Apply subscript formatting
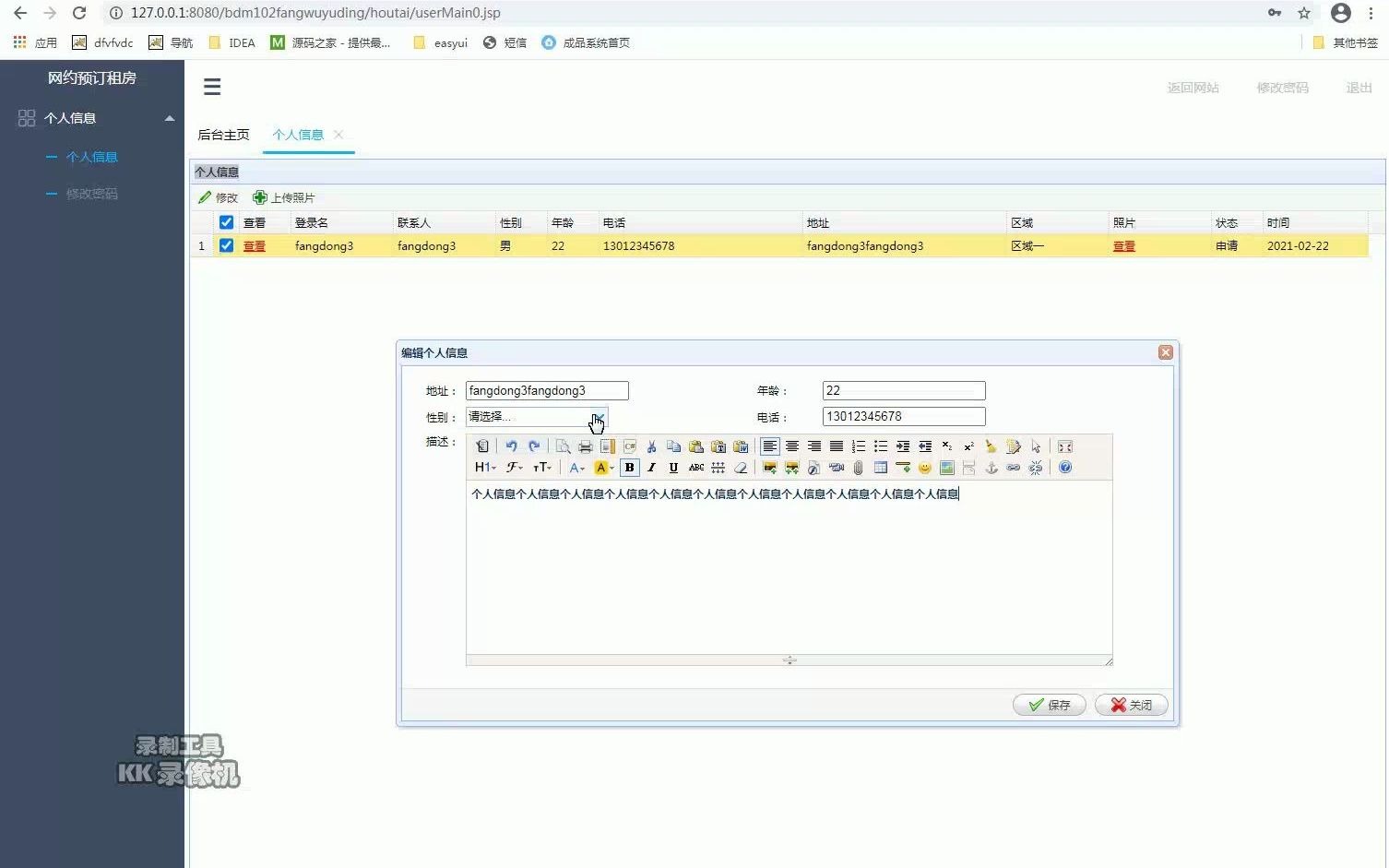The width and height of the screenshot is (1389, 868). pyautogui.click(x=947, y=446)
